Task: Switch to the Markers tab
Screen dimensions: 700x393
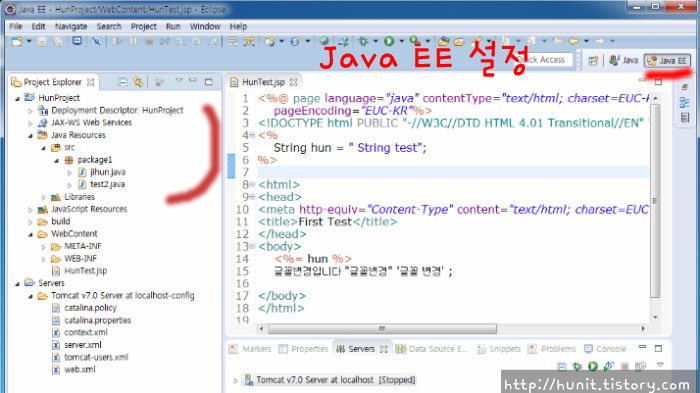Action: click(250, 349)
